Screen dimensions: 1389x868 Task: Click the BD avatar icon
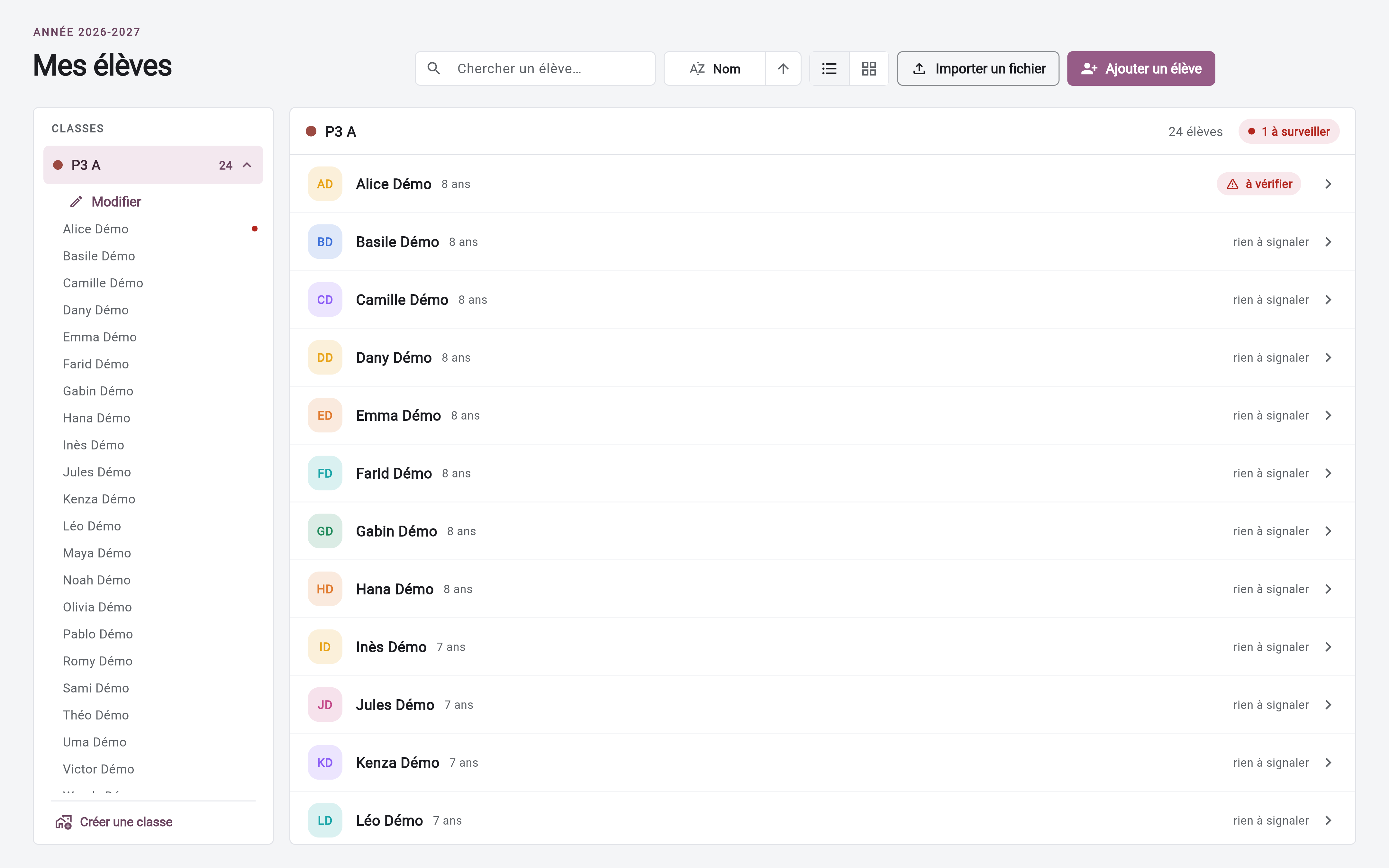click(325, 242)
